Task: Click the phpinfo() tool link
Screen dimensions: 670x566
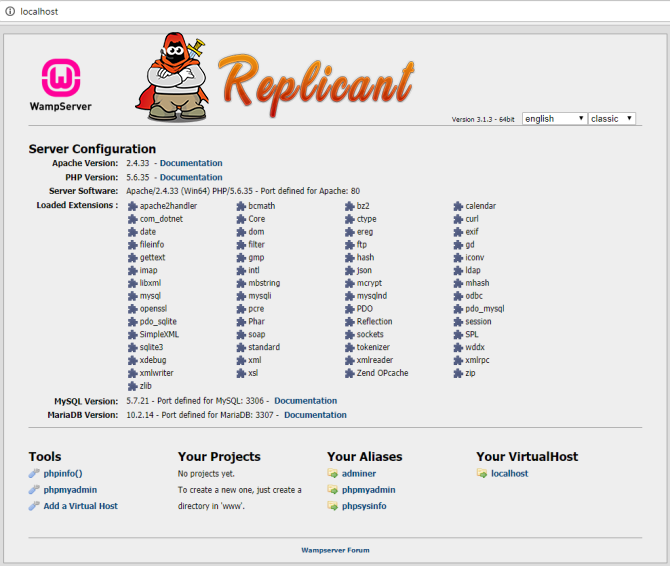Action: (x=63, y=473)
